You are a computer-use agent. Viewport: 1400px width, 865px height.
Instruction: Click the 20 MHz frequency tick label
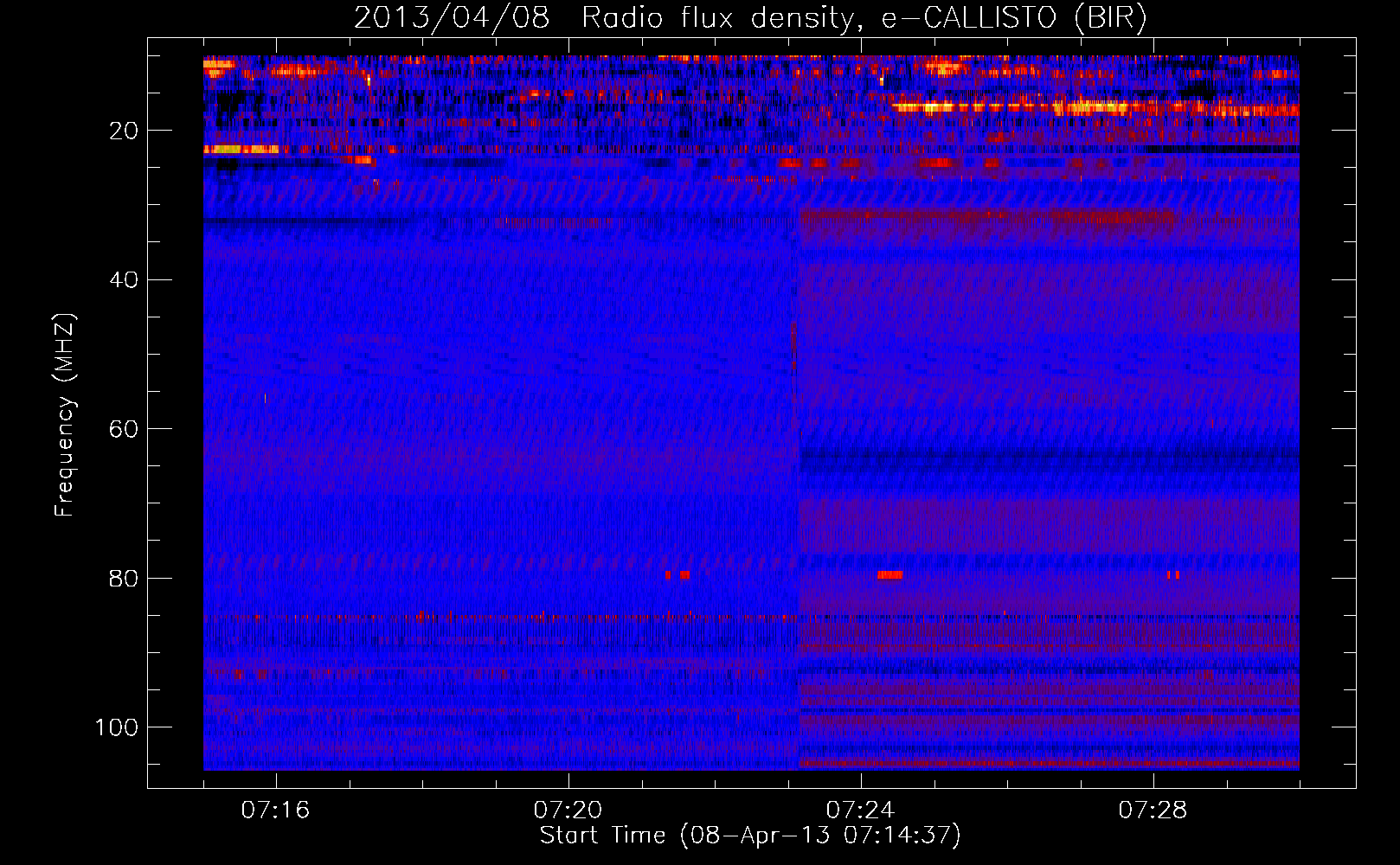tap(125, 131)
